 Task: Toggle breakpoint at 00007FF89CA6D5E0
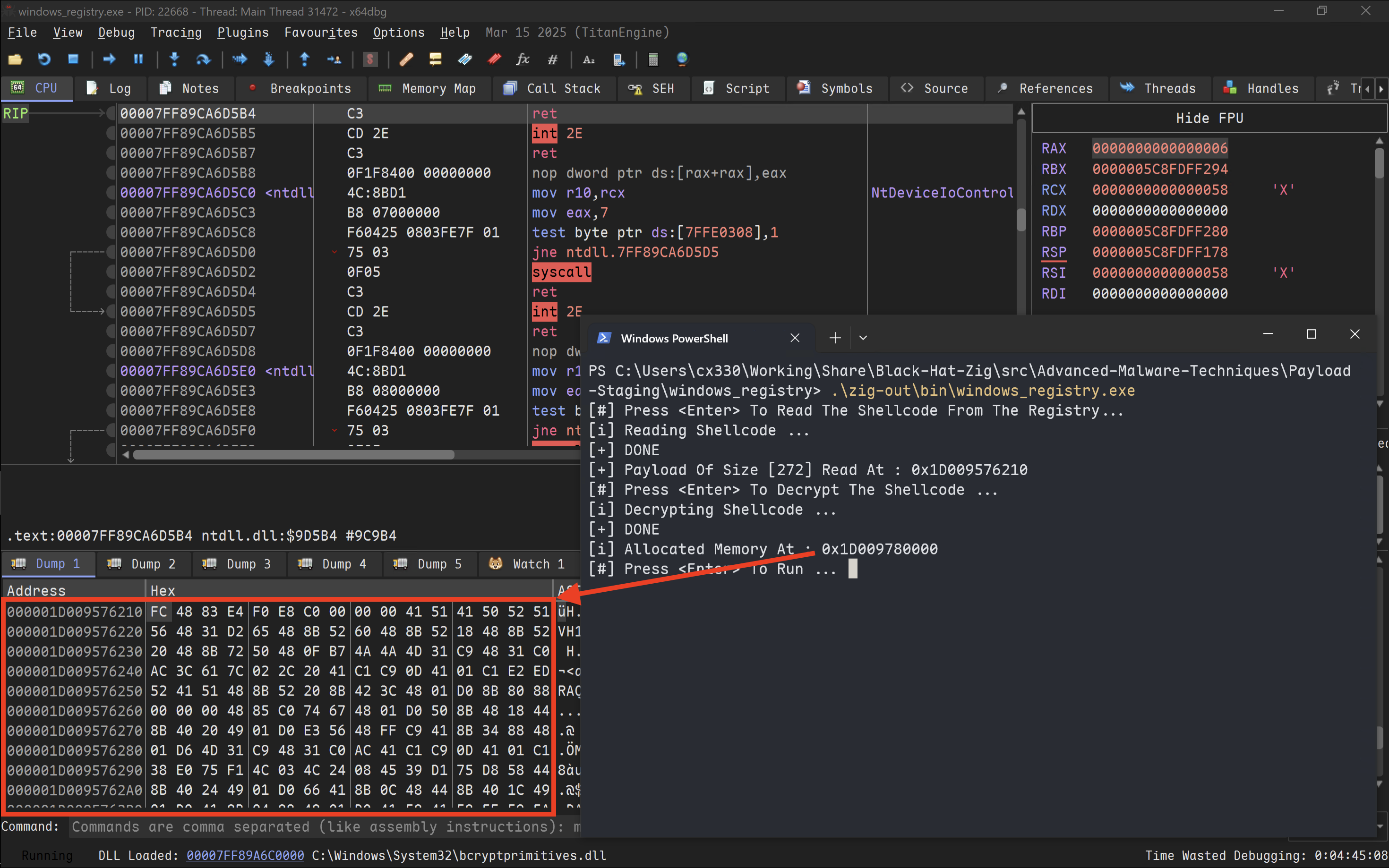click(111, 371)
